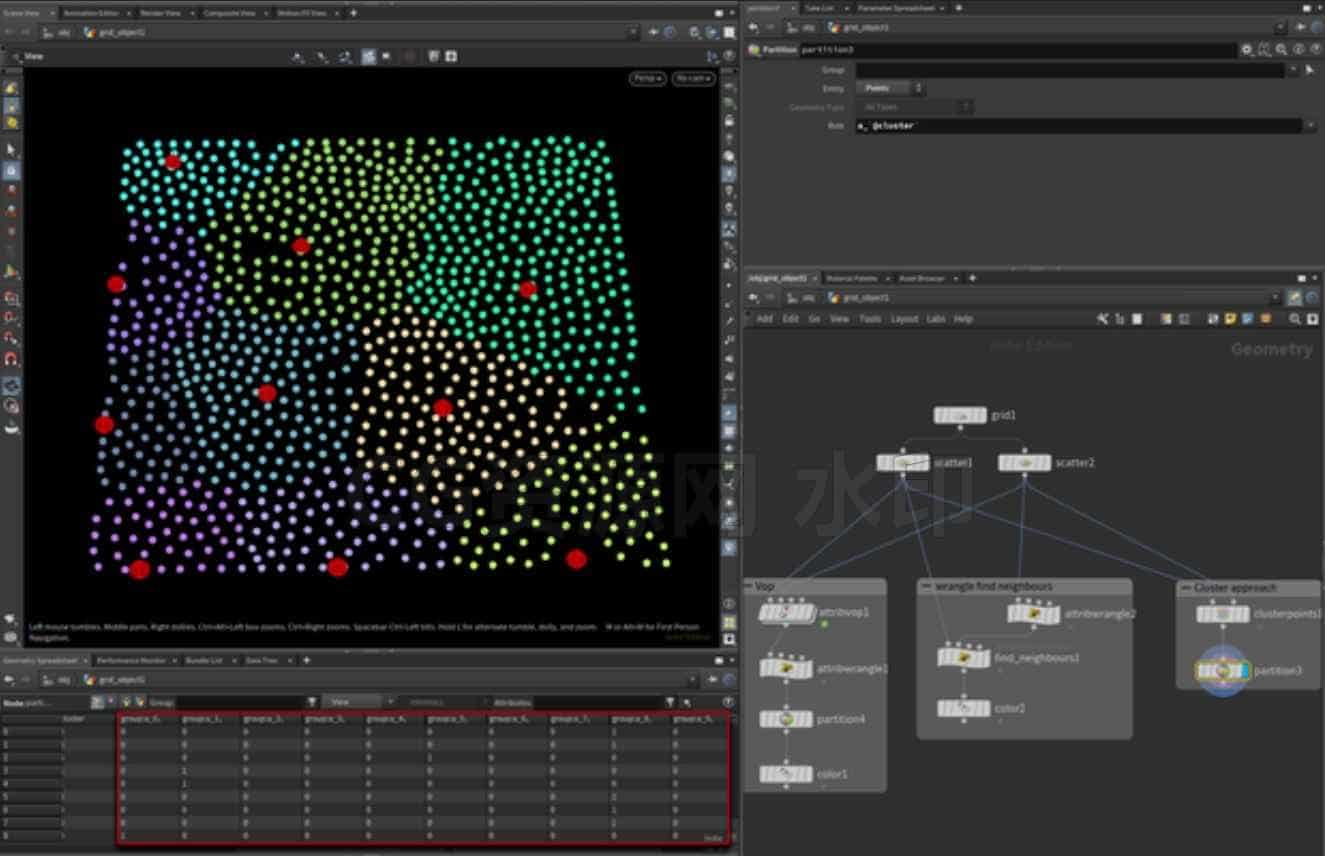The image size is (1325, 856).
Task: Open the network editor Help menu
Action: pos(963,319)
